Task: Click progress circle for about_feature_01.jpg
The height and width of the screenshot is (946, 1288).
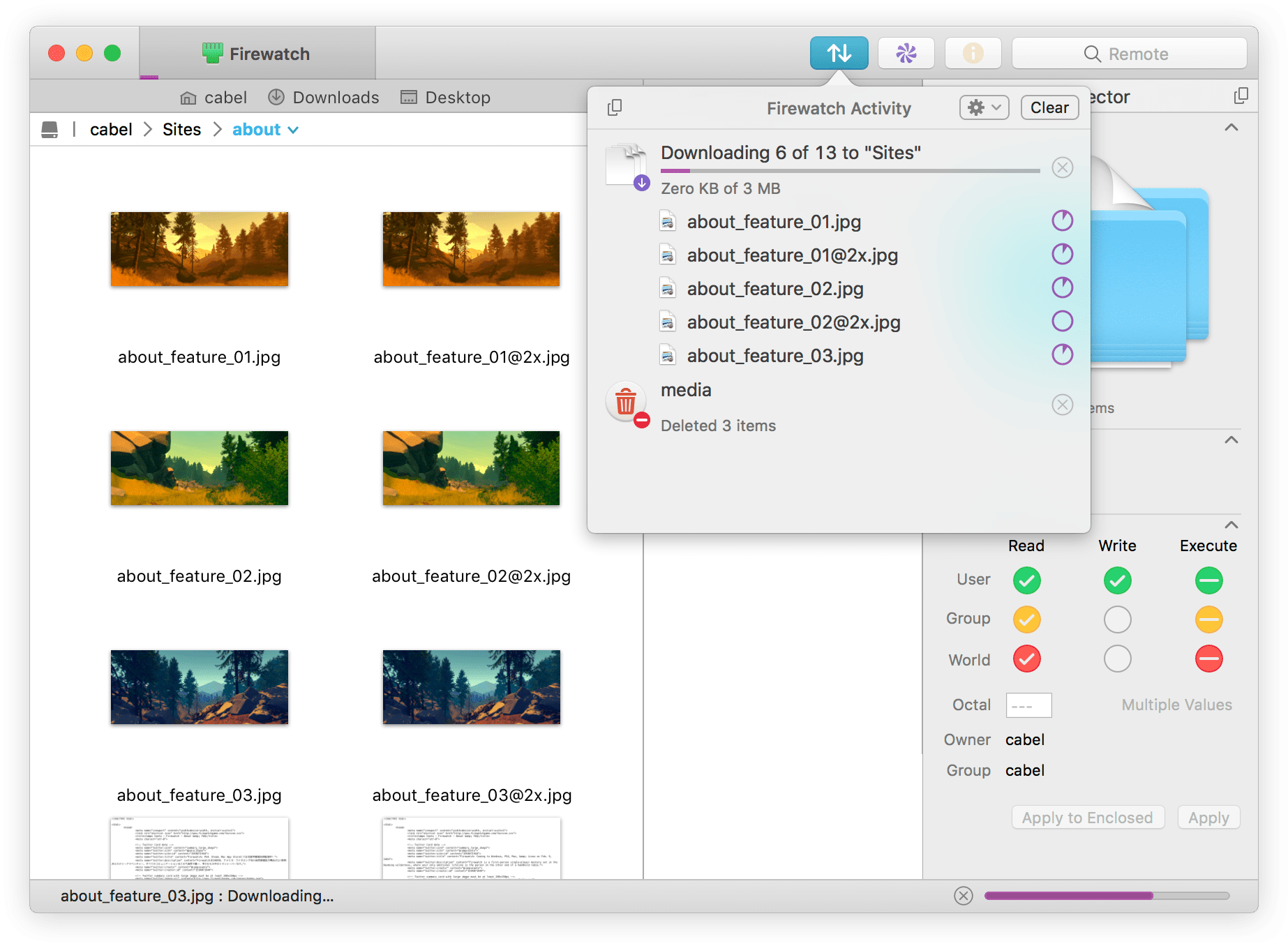Action: 1062,221
